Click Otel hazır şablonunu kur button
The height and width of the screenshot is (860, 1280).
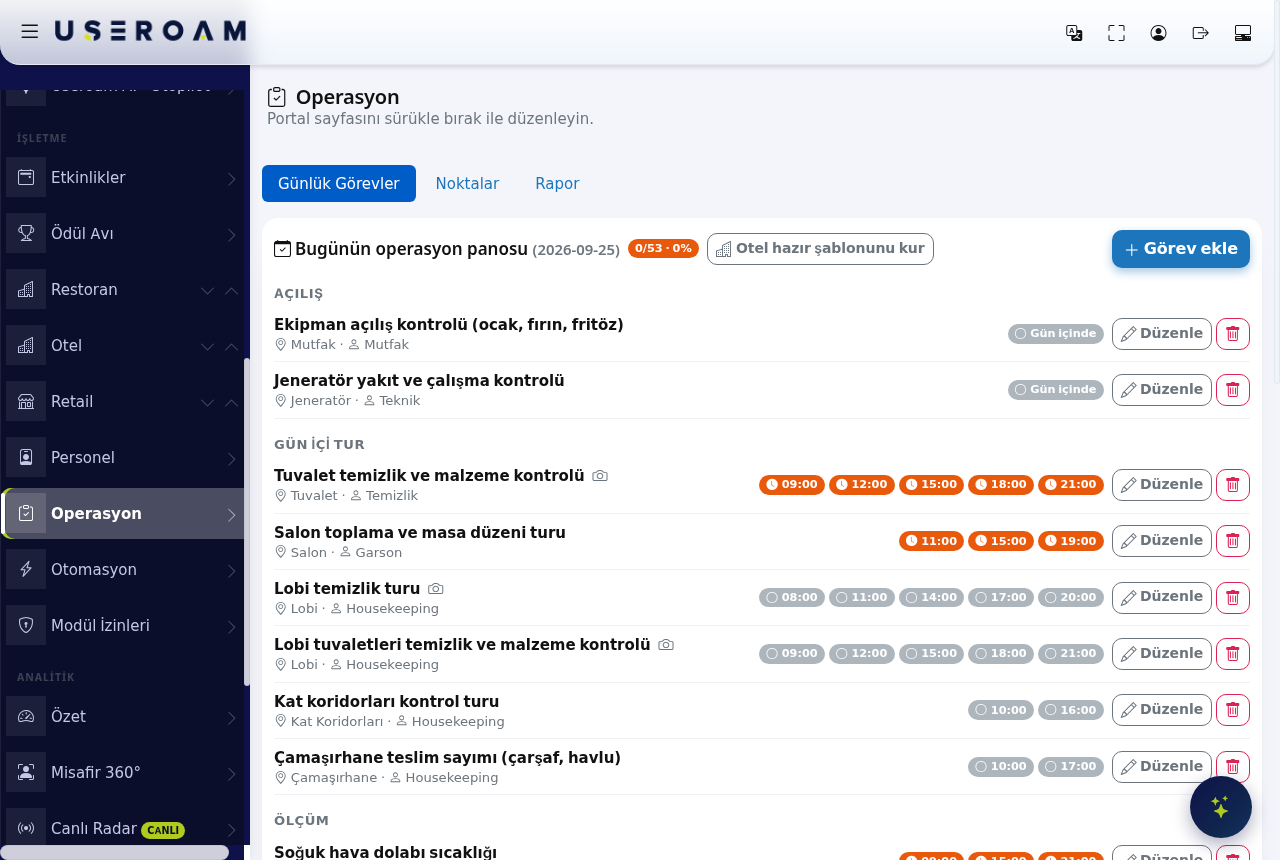(820, 249)
